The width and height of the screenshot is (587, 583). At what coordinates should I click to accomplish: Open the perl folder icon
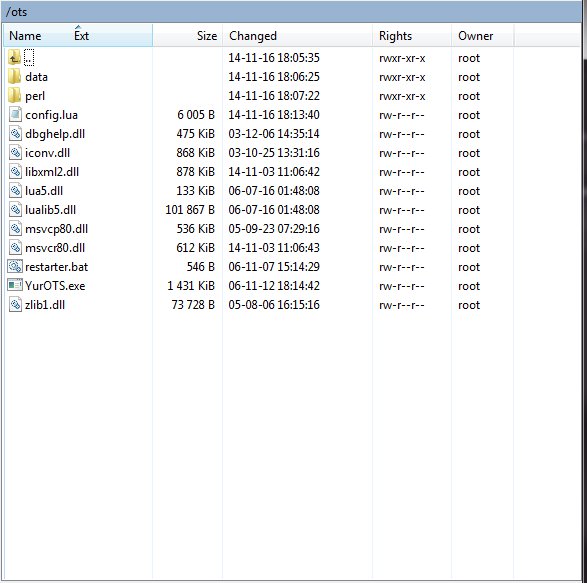point(14,95)
